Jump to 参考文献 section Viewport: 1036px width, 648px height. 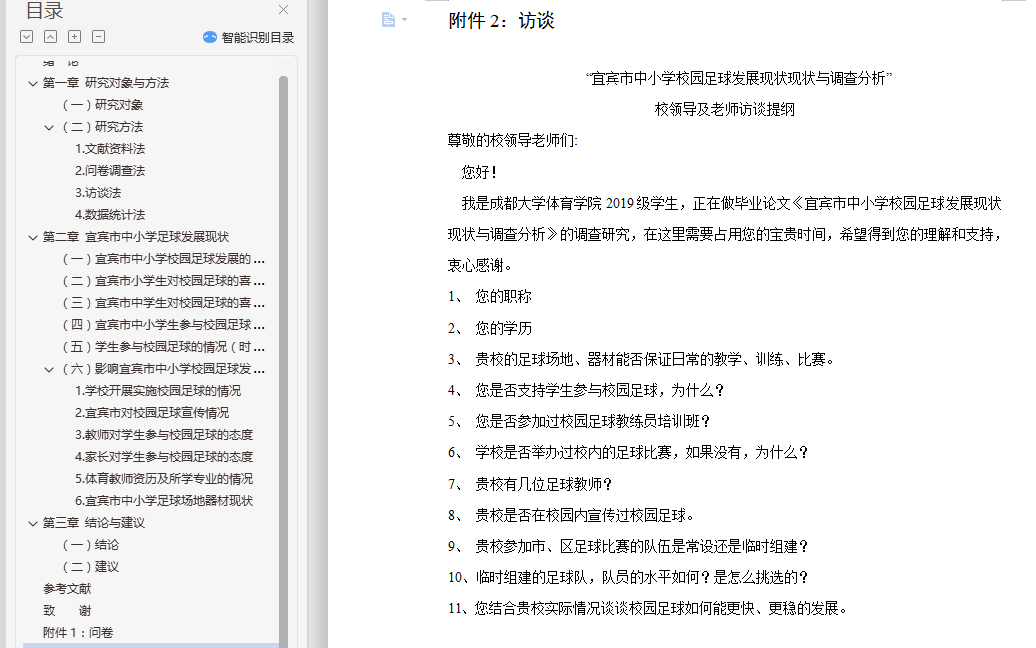tap(67, 589)
